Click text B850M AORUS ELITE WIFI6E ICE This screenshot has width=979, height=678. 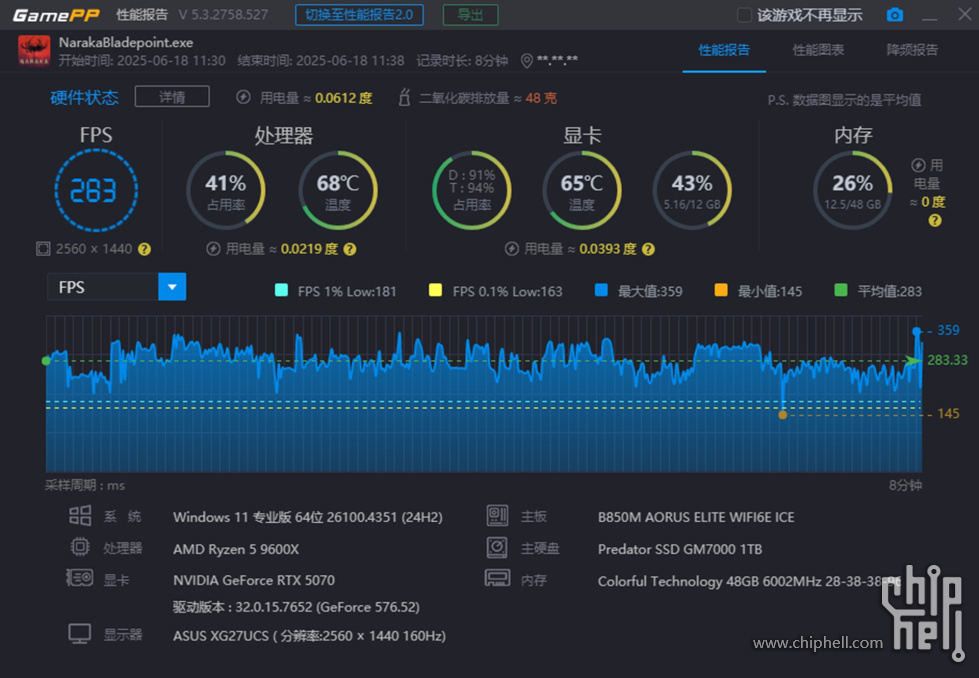tap(696, 518)
